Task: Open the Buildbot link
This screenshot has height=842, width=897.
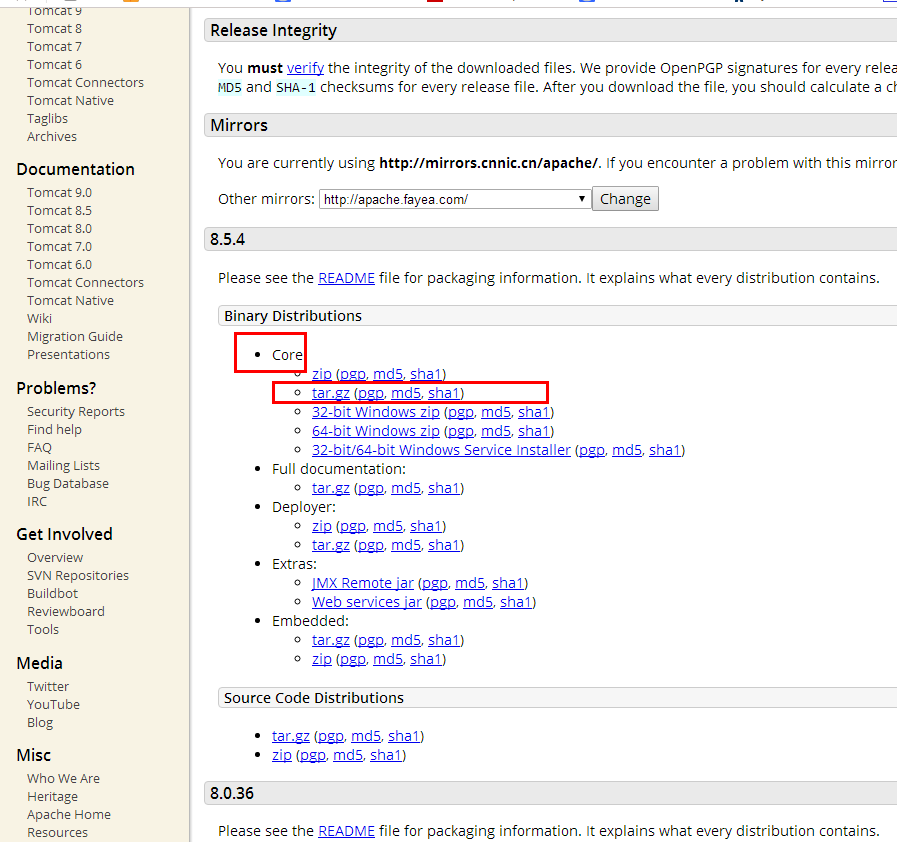Action: (53, 594)
